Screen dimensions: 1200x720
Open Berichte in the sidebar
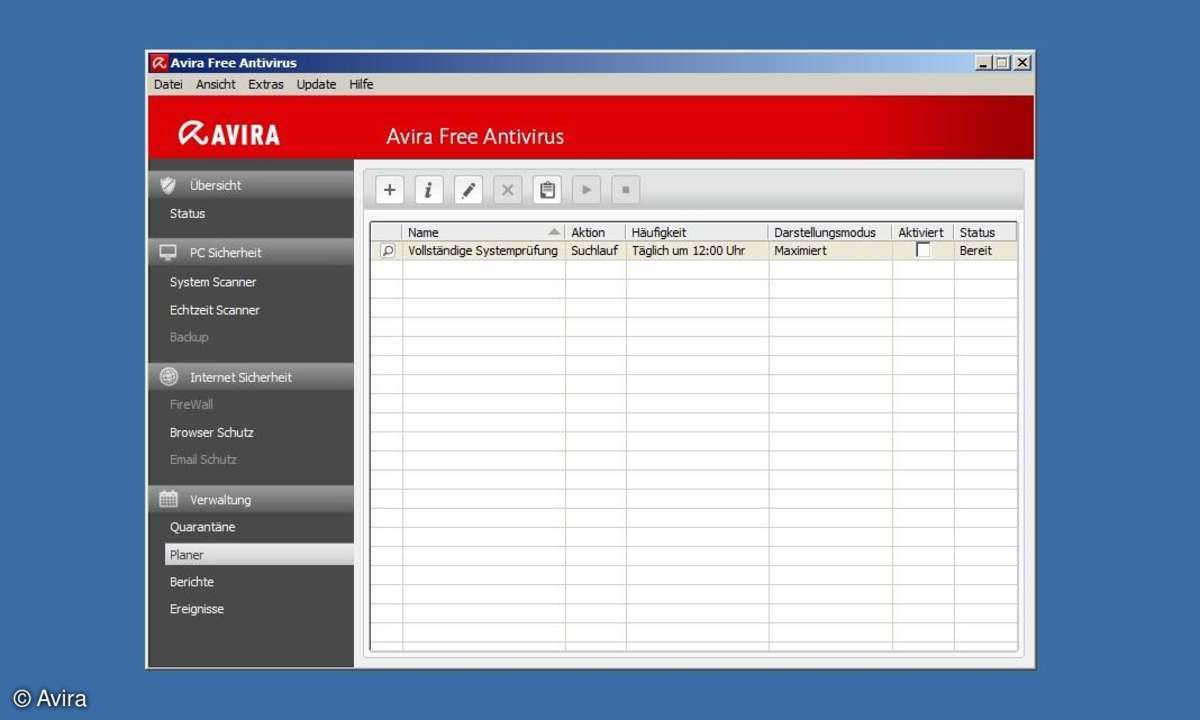click(x=191, y=582)
